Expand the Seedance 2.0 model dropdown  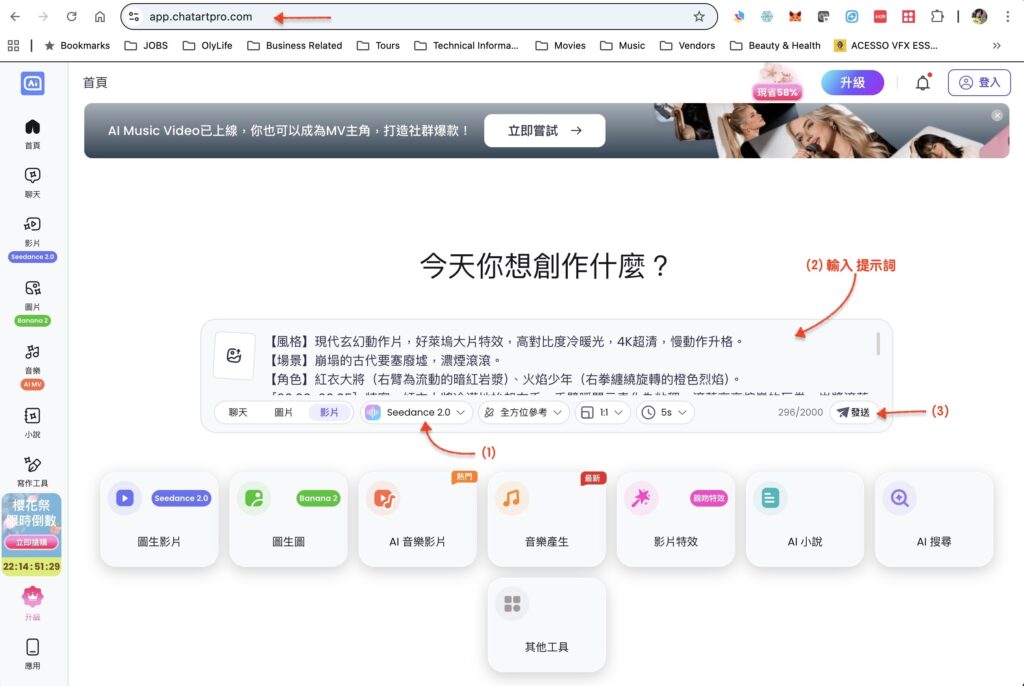click(417, 412)
